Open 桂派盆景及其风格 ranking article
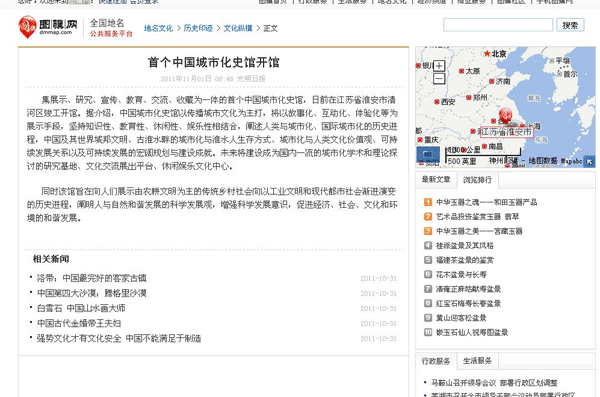This screenshot has height=397, width=600. coord(465,246)
